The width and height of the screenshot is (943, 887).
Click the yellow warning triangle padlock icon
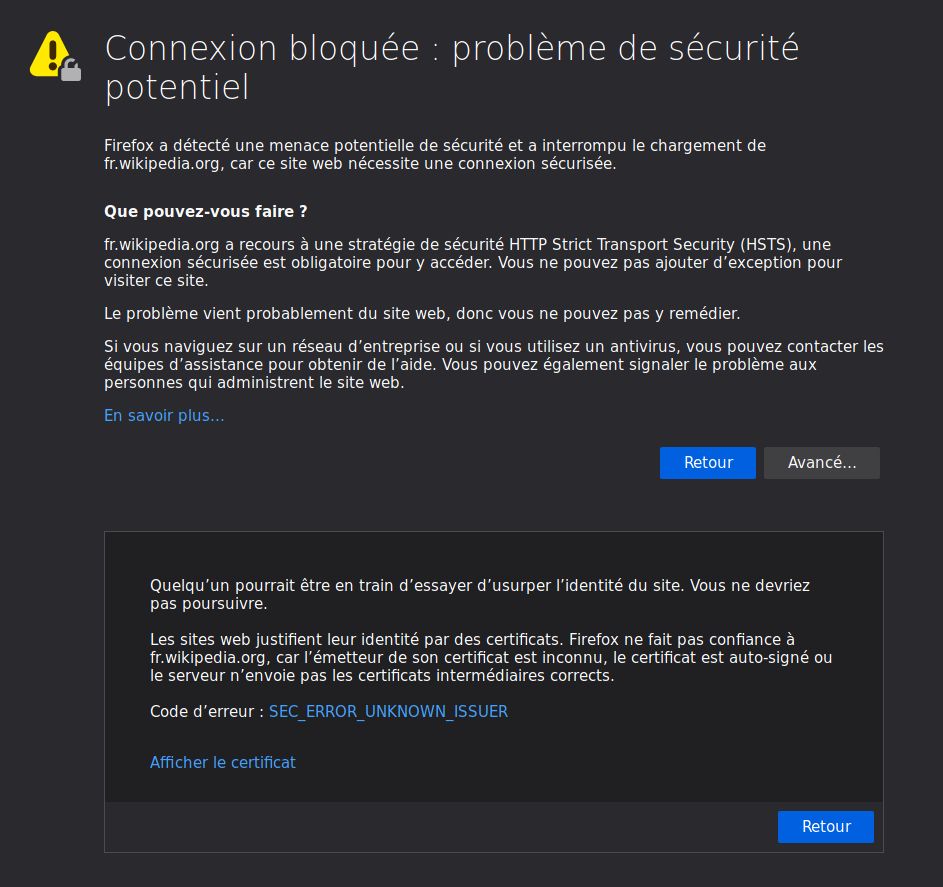click(55, 56)
